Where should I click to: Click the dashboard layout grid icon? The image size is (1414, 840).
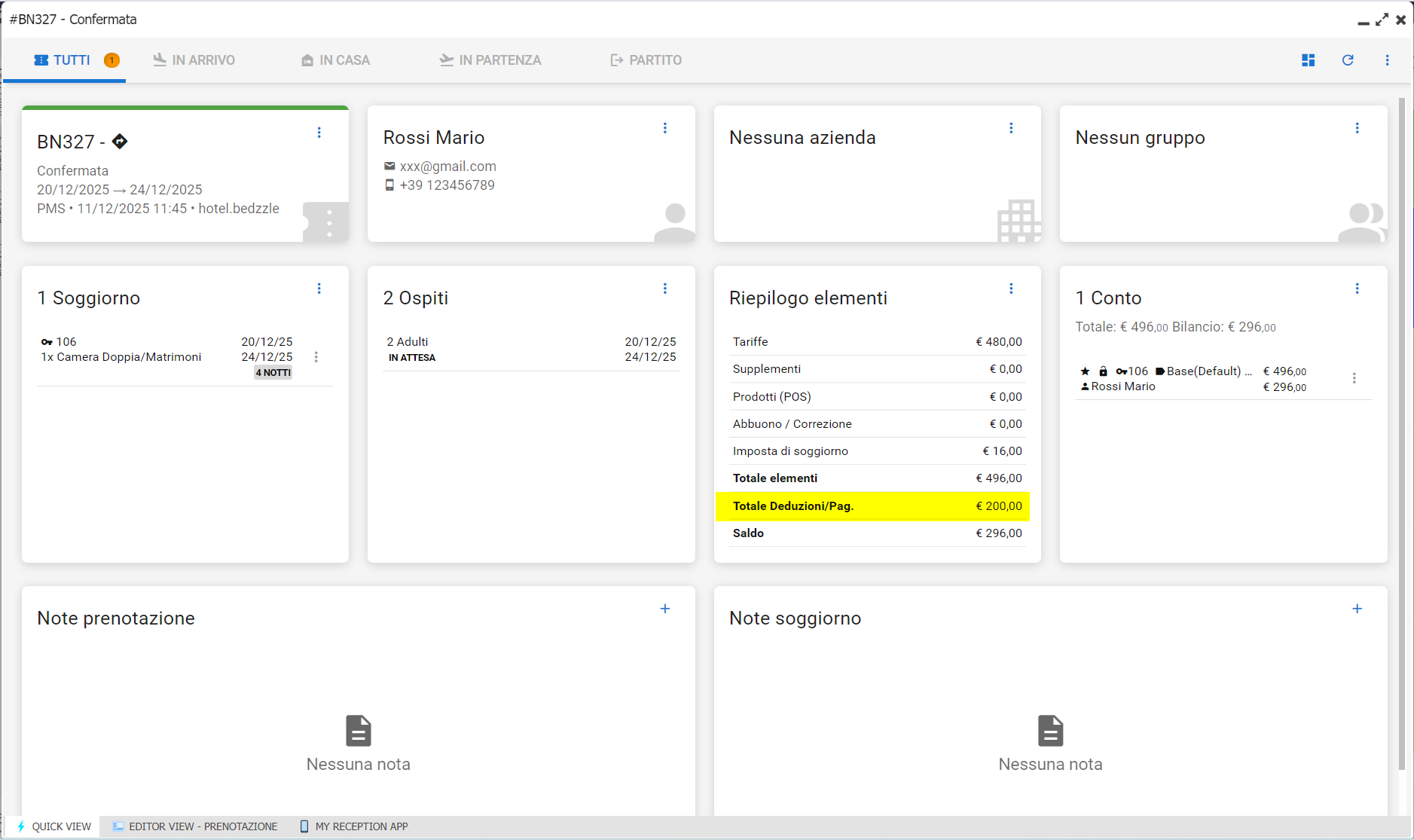click(x=1308, y=60)
